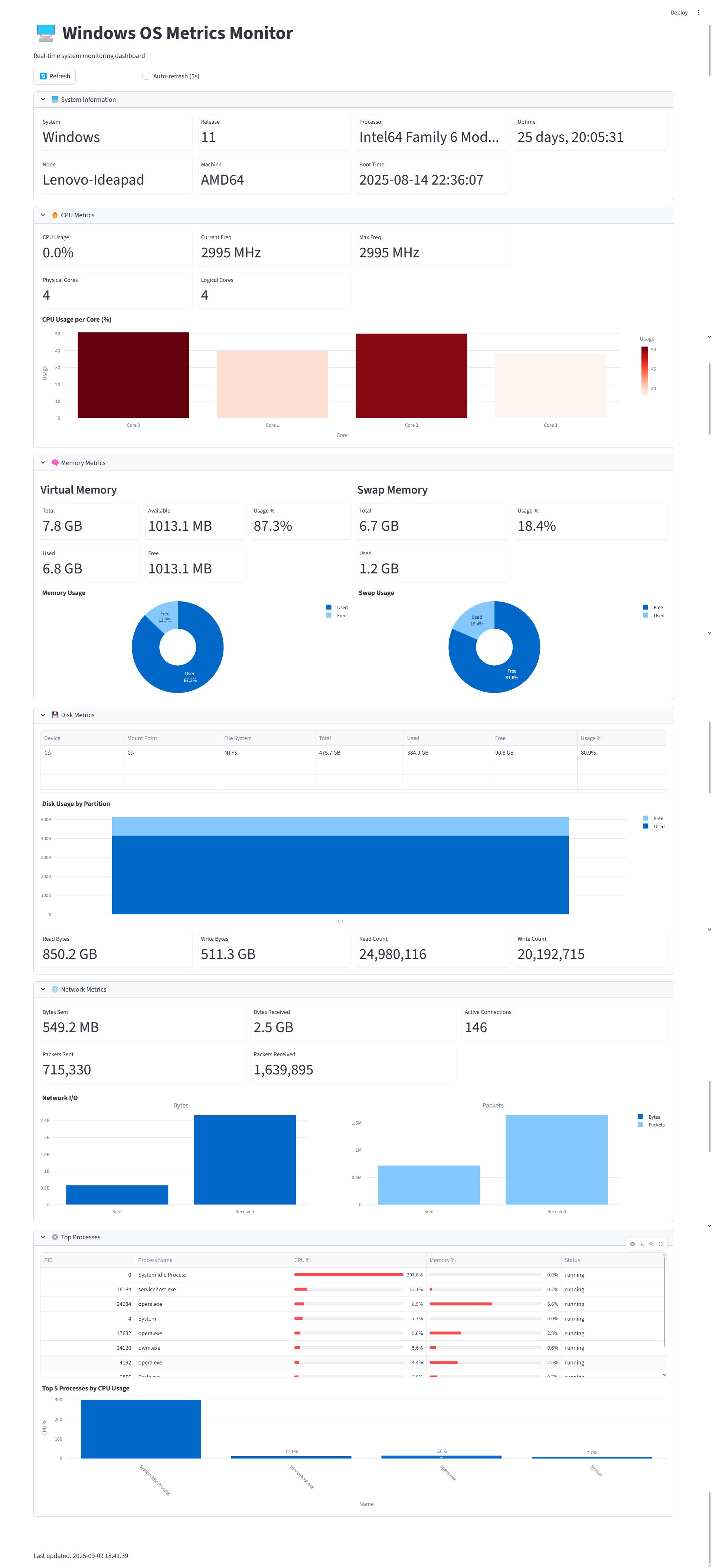
Task: Click the Deploy button
Action: point(679,13)
